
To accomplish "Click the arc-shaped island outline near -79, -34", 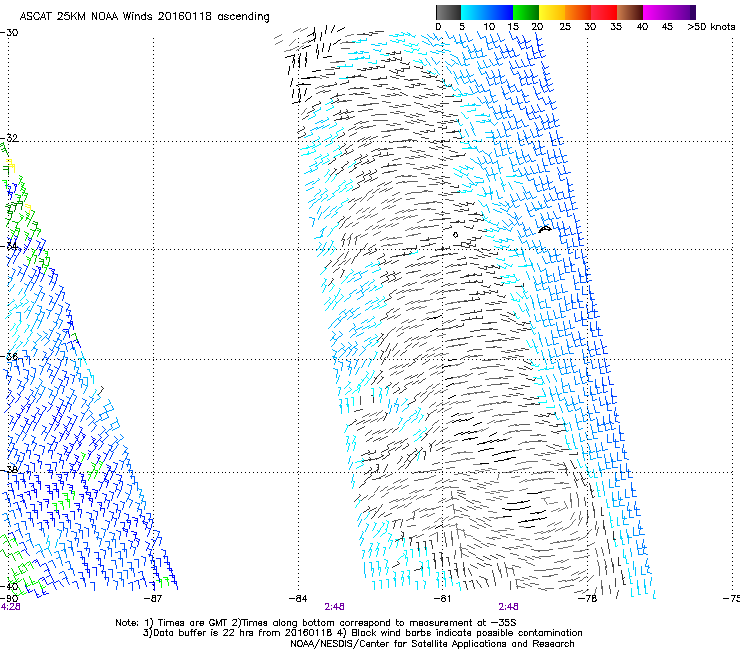I will point(545,229).
